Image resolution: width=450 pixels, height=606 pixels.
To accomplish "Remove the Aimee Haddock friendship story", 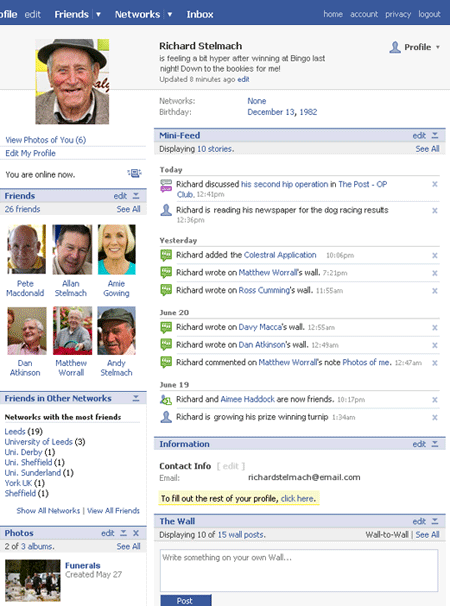I will coord(435,400).
